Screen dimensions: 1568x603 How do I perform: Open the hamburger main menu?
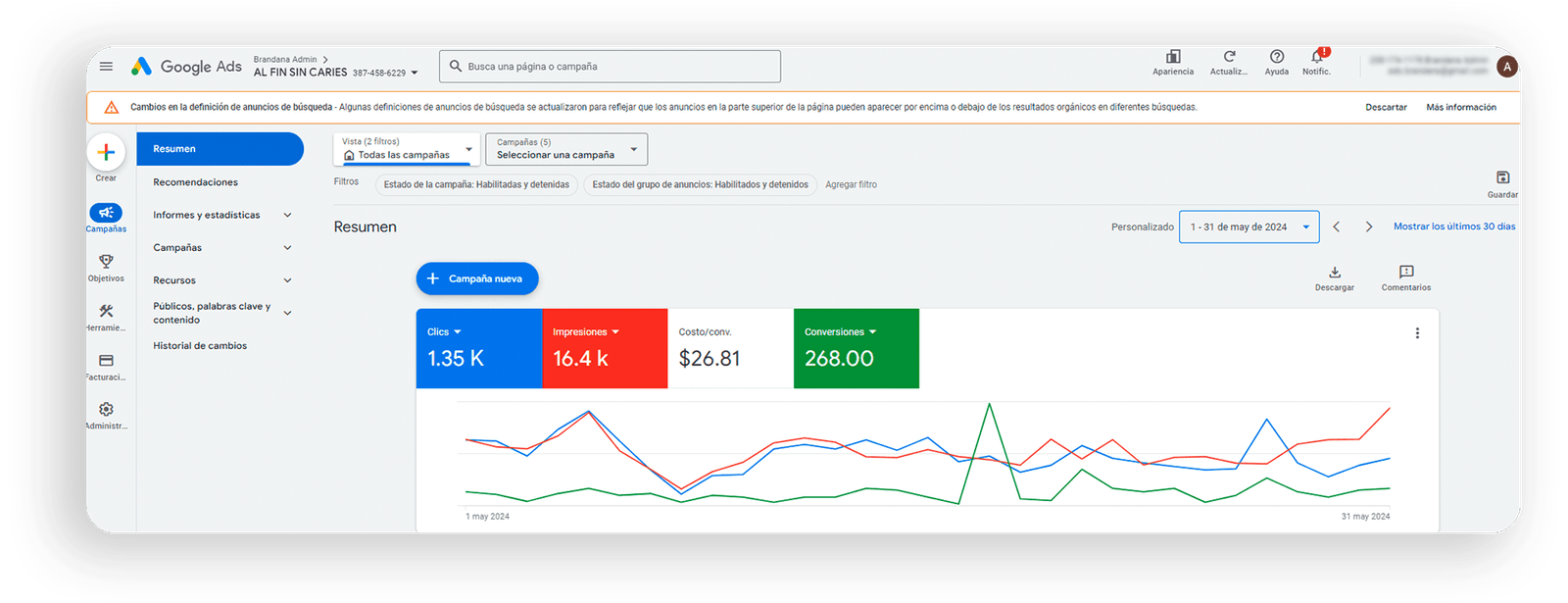pos(106,67)
